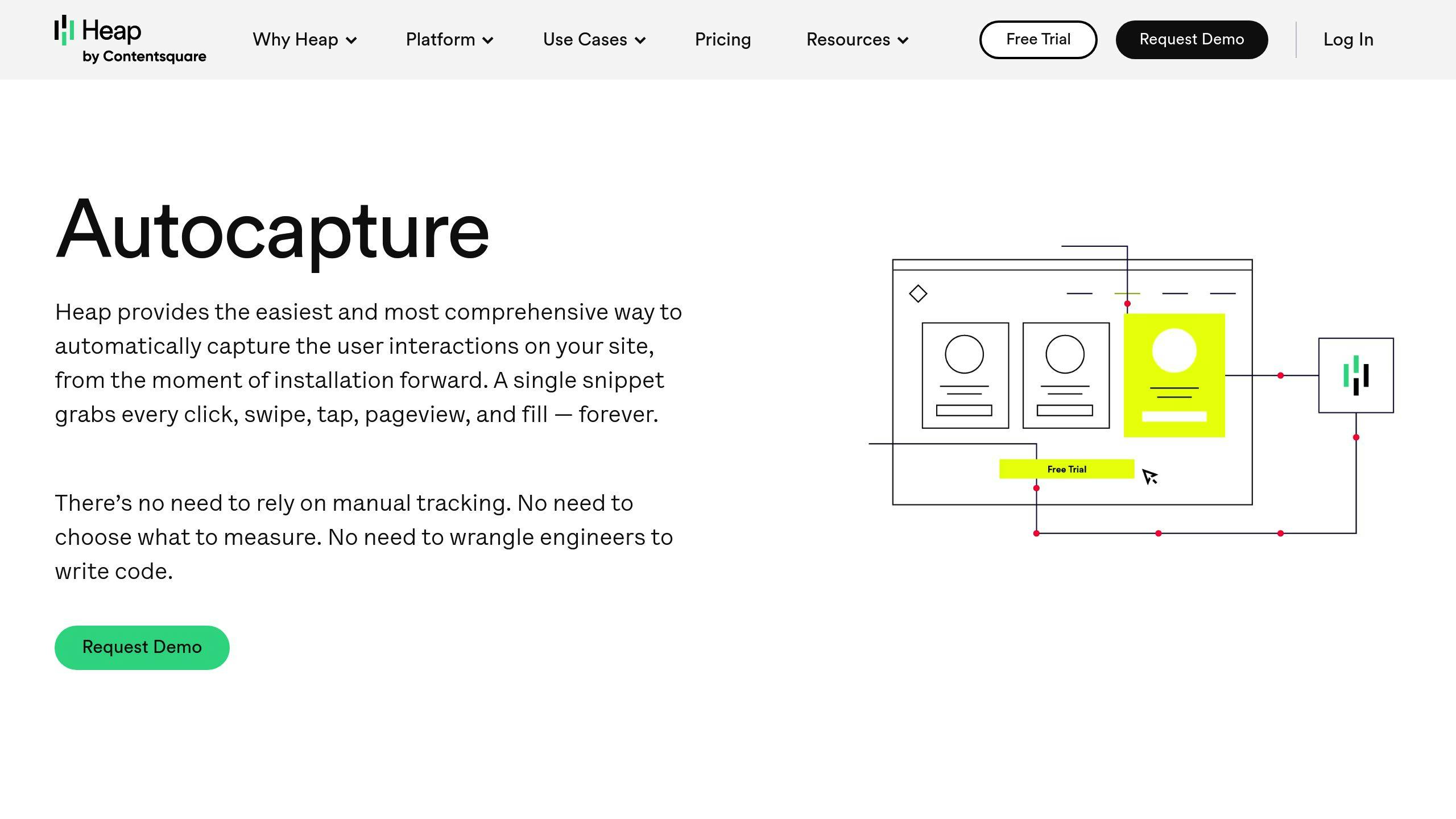The width and height of the screenshot is (1456, 819).
Task: Click the Request Demo green button
Action: point(142,647)
